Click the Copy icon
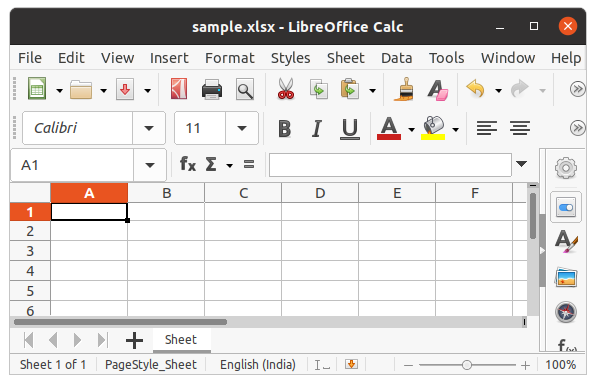This screenshot has width=596, height=384. point(319,89)
